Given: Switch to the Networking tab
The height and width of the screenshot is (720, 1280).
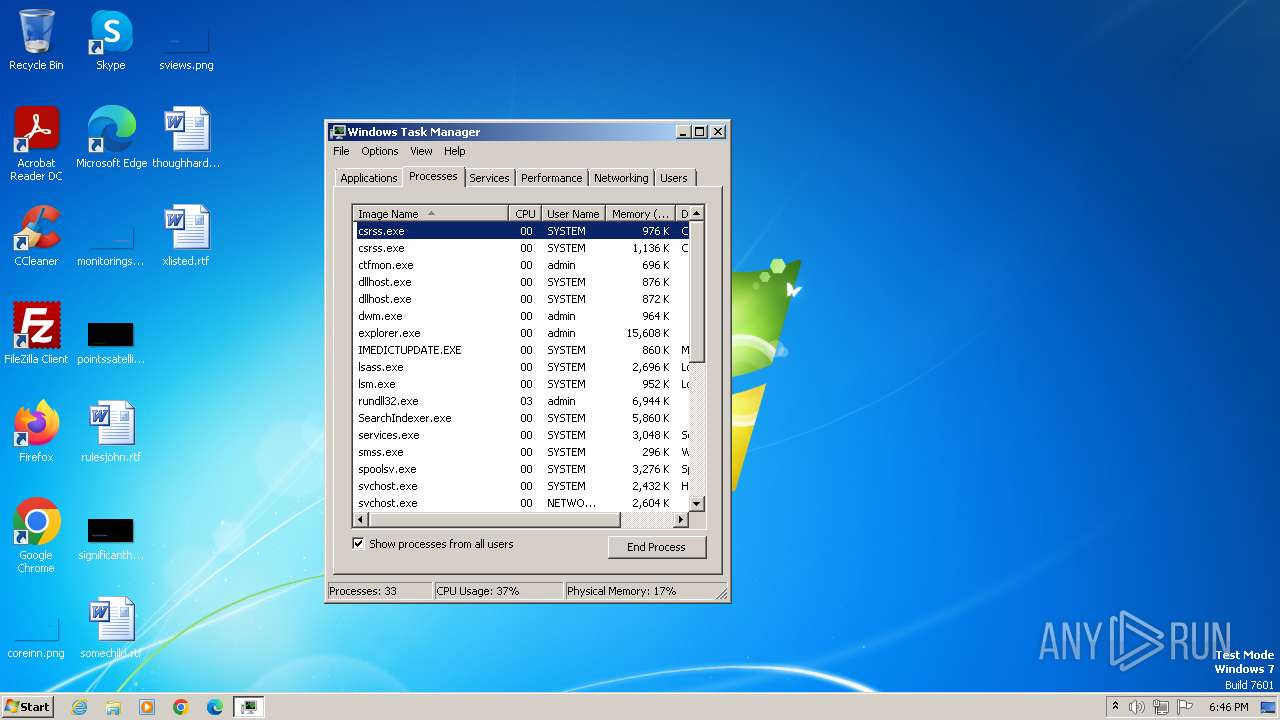Looking at the screenshot, I should tap(621, 178).
